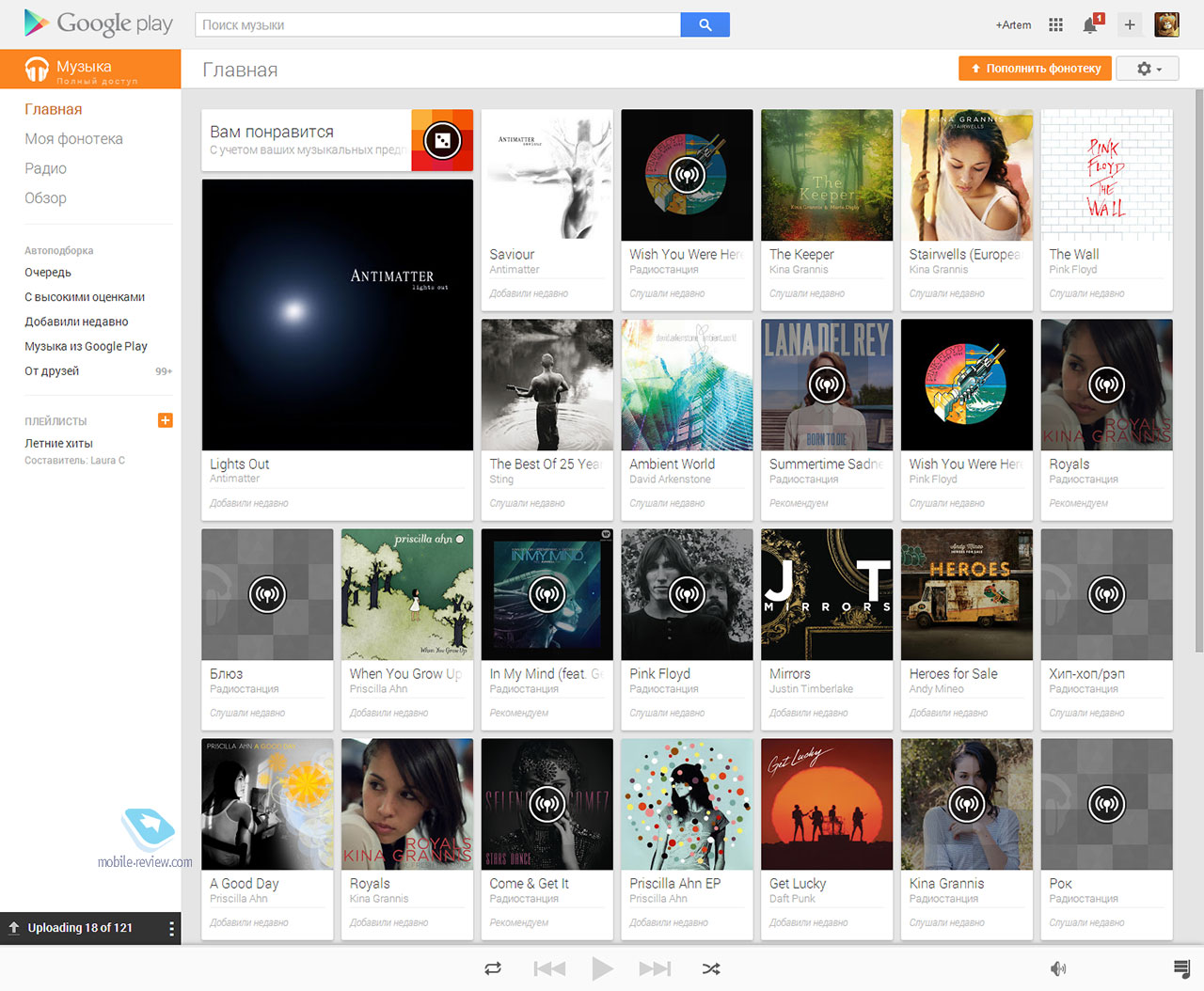
Task: Open the Priscilla Ahn EP cover
Action: pos(687,804)
